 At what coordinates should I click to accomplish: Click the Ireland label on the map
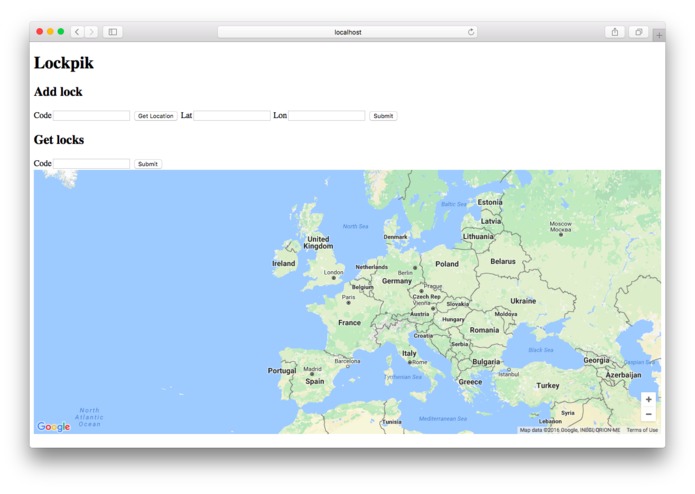[284, 263]
